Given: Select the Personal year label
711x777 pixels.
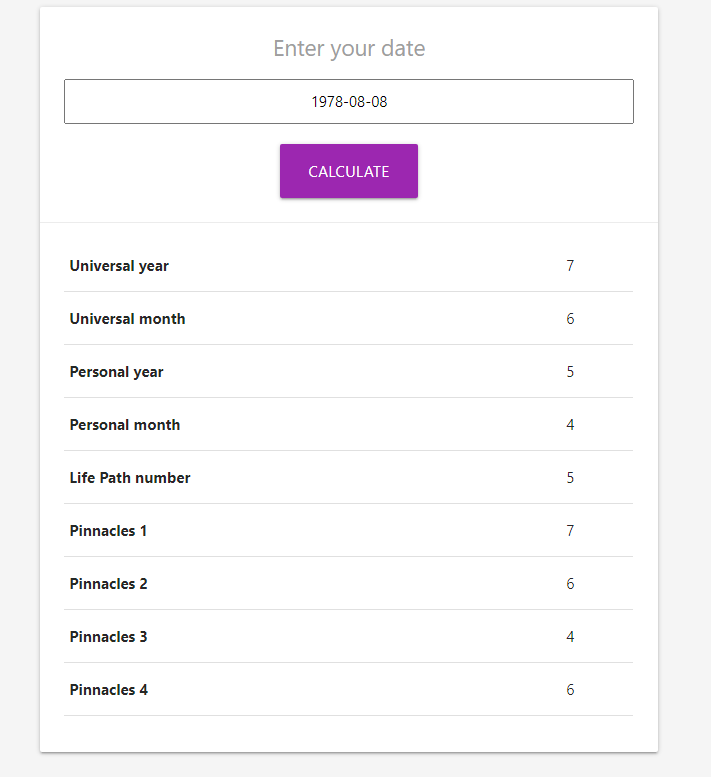Looking at the screenshot, I should [x=116, y=372].
